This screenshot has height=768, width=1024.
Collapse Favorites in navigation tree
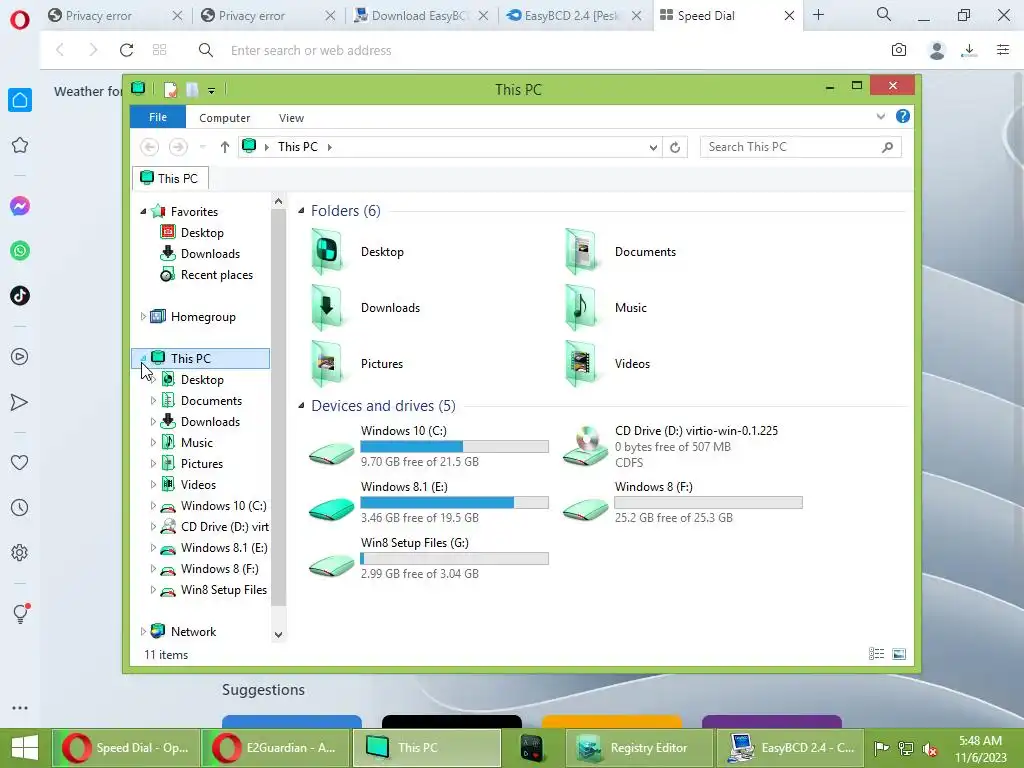tap(143, 211)
